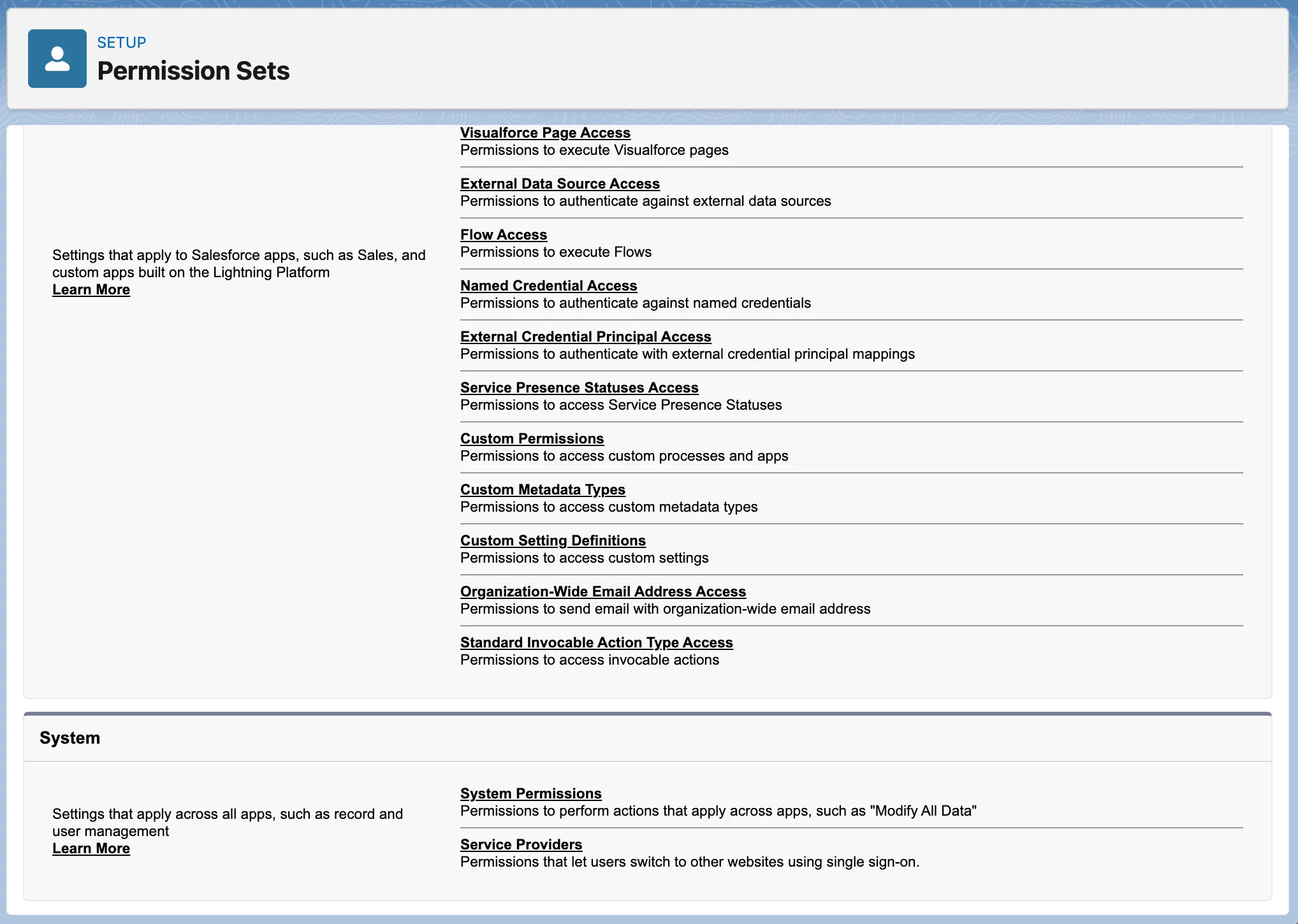Viewport: 1298px width, 924px height.
Task: Click the Permission Sets user icon
Action: (57, 59)
